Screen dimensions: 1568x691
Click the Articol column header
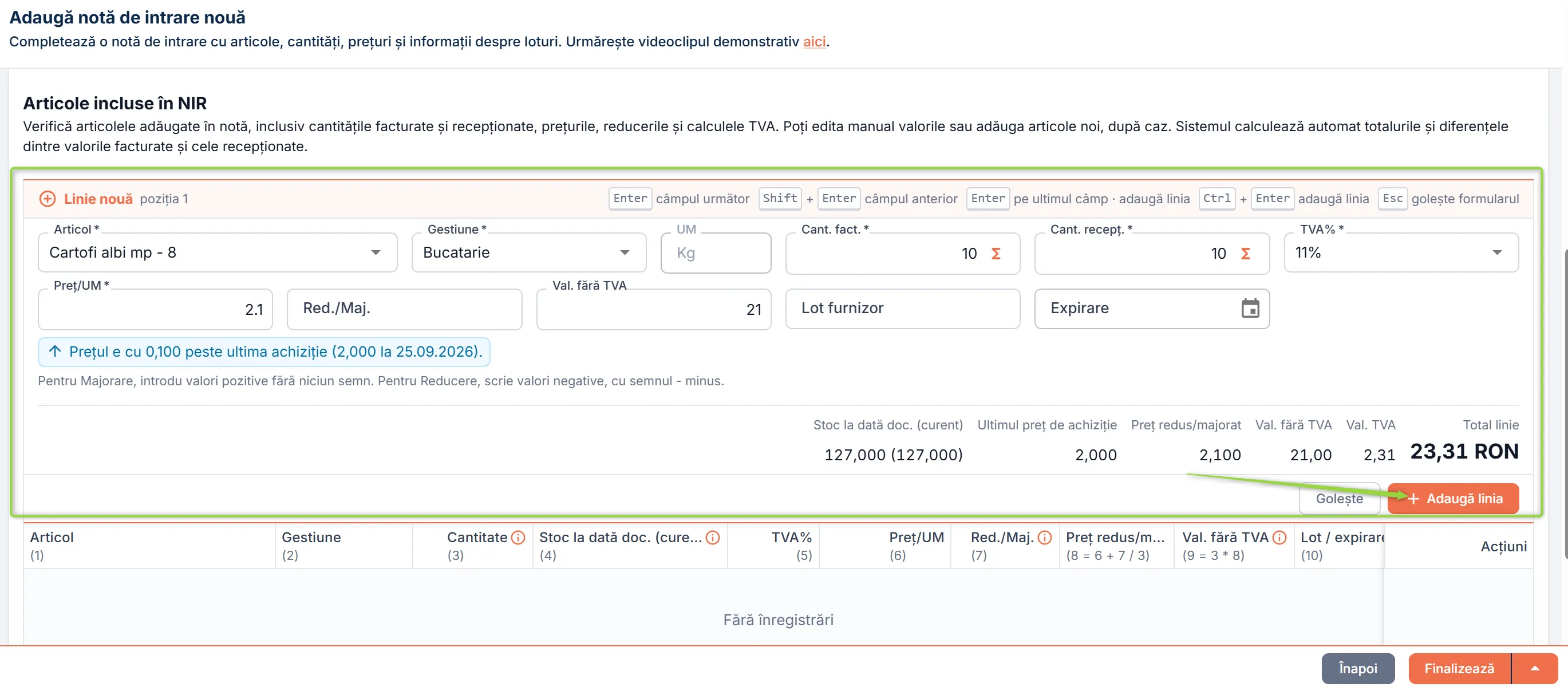coord(149,546)
